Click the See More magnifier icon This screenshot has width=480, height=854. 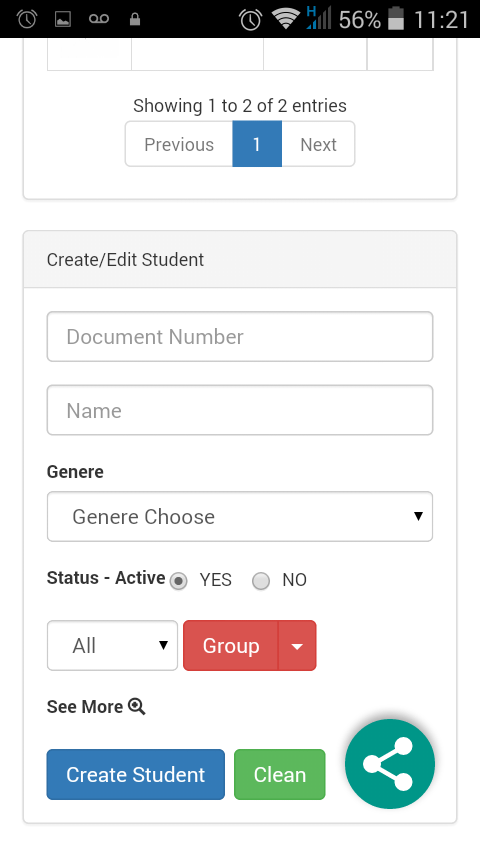(137, 706)
